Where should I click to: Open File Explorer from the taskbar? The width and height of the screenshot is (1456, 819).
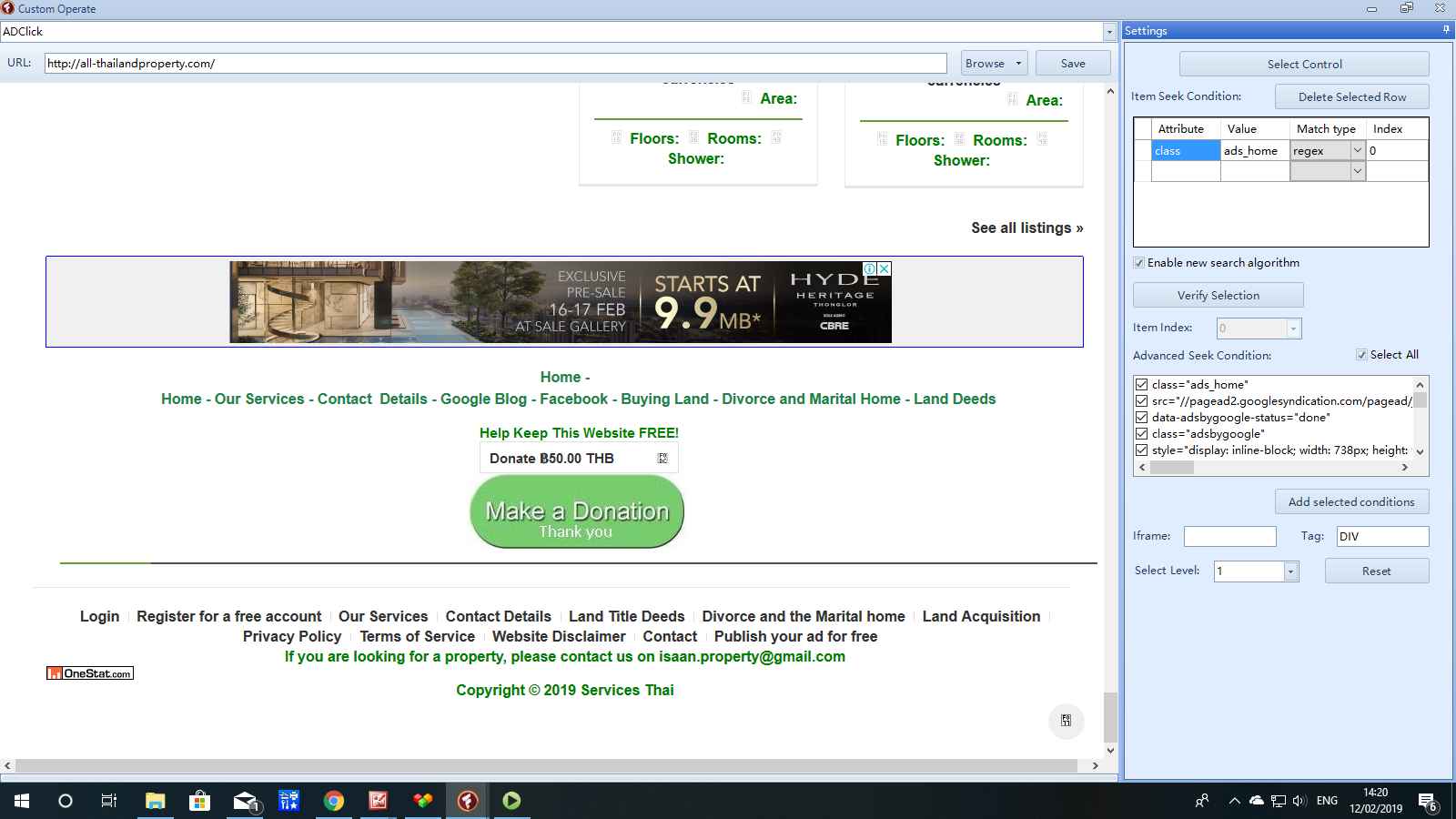click(x=155, y=801)
